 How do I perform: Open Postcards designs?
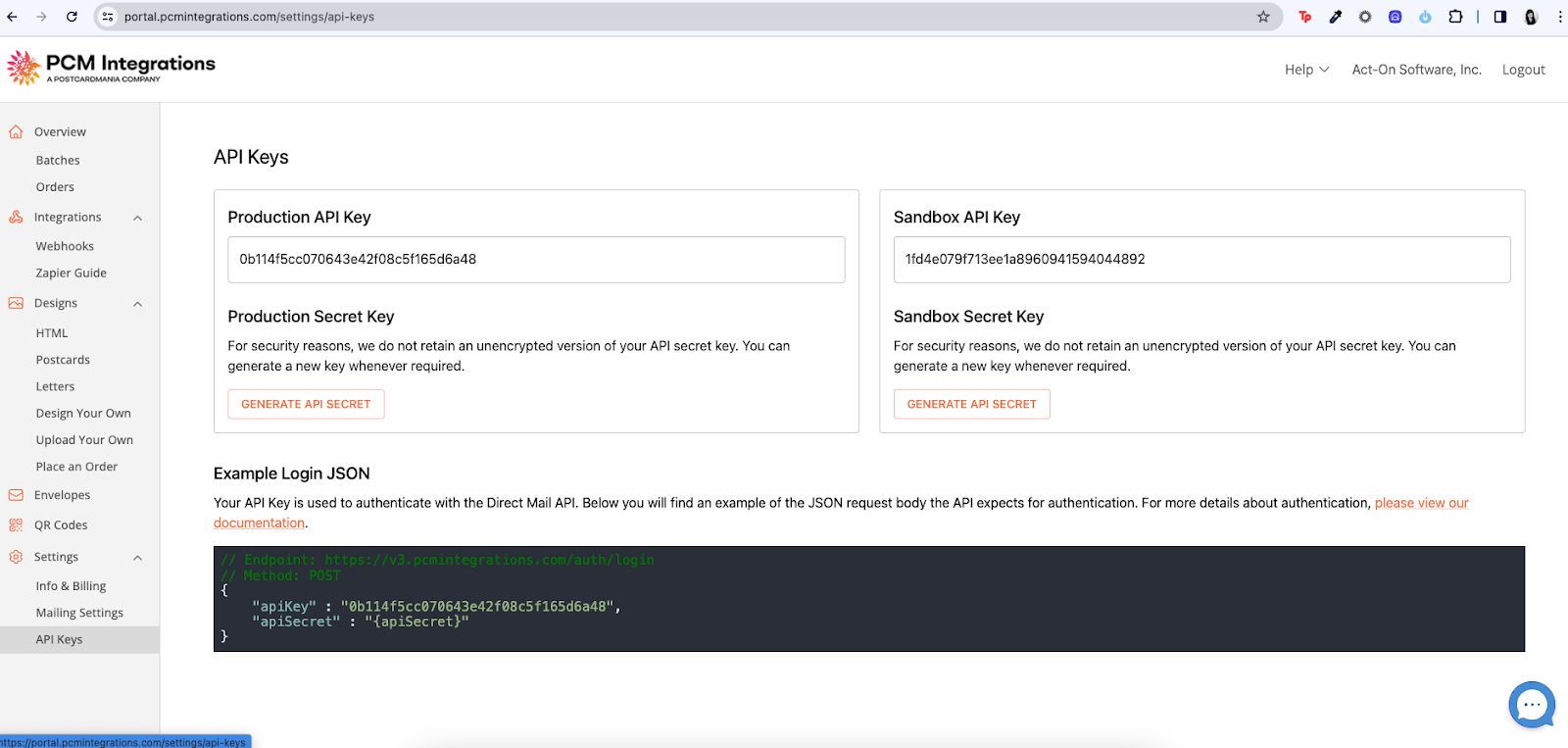coord(63,360)
